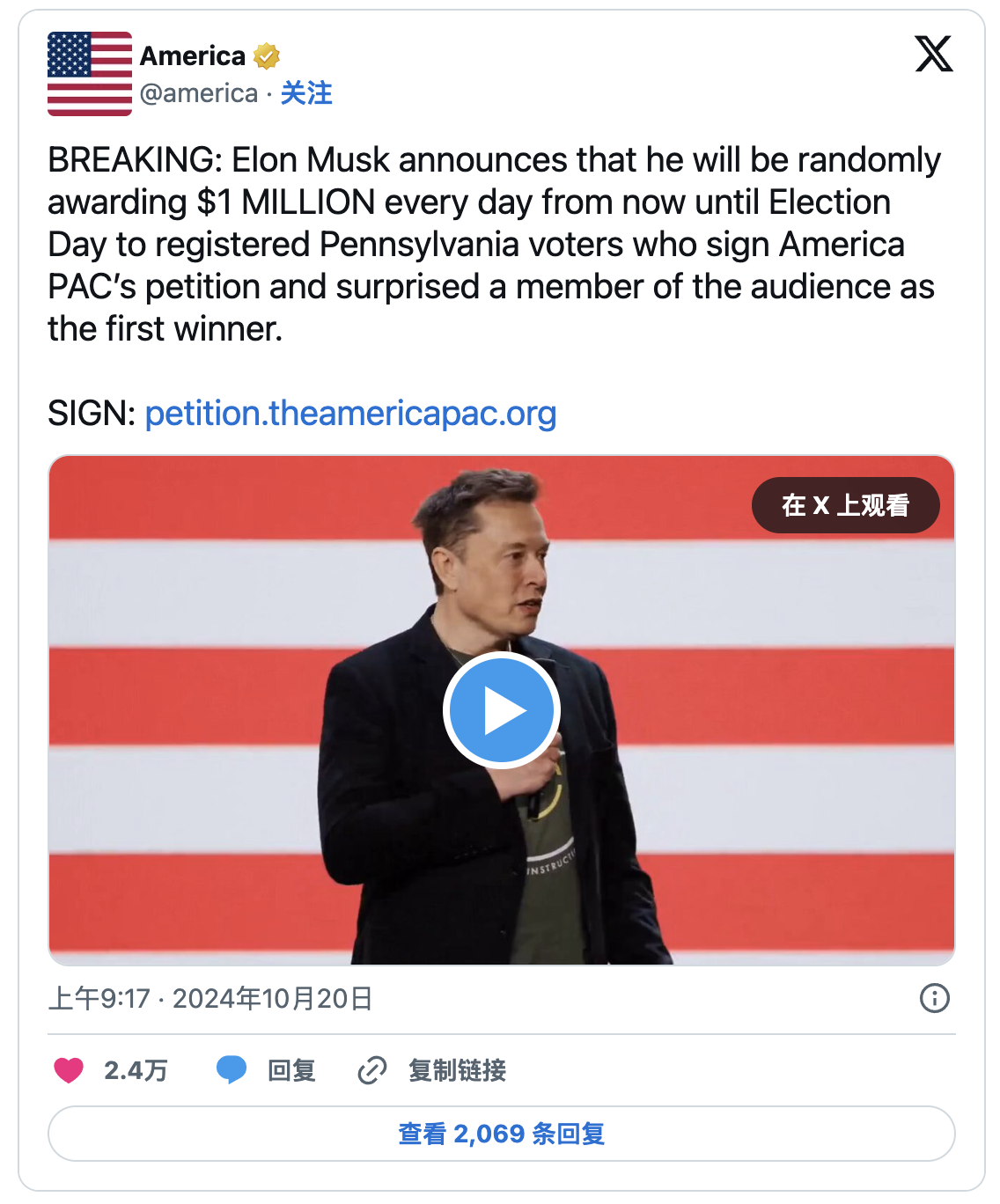Open petition.theamericapac.org link

pos(350,413)
